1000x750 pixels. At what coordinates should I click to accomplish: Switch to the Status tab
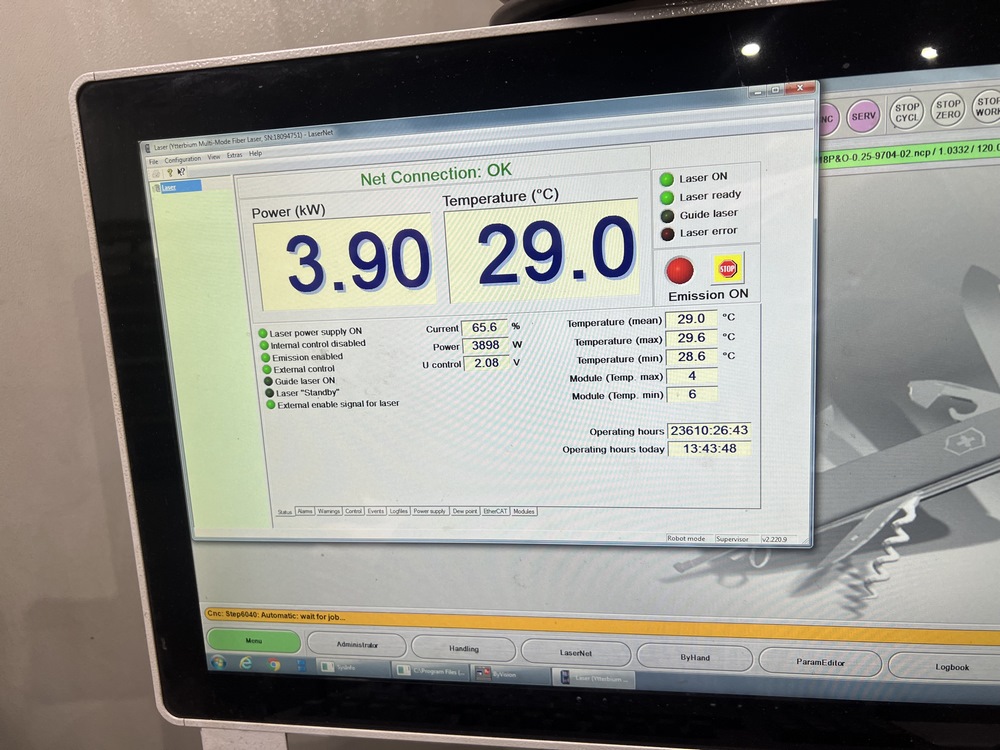coord(284,512)
